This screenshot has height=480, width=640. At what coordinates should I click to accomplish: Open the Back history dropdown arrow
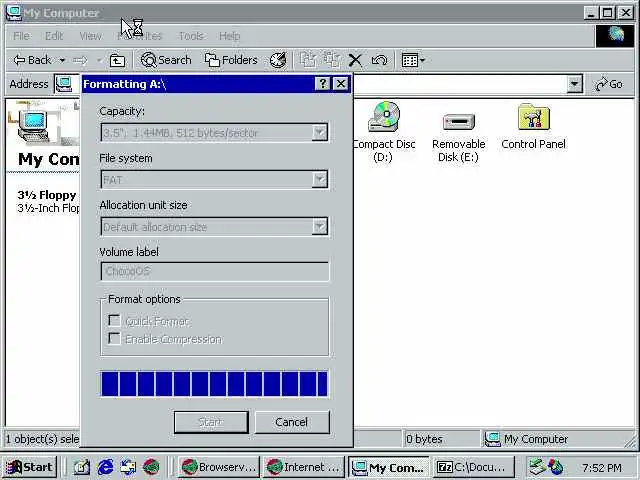pyautogui.click(x=62, y=60)
